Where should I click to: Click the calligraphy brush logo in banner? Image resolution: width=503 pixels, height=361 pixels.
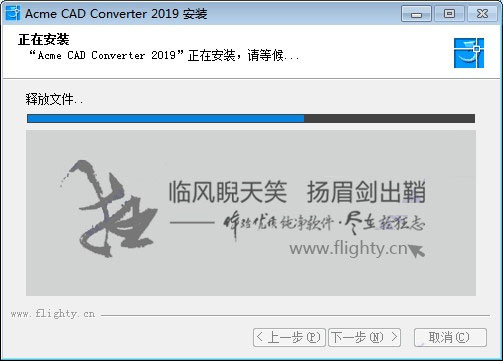pos(108,209)
